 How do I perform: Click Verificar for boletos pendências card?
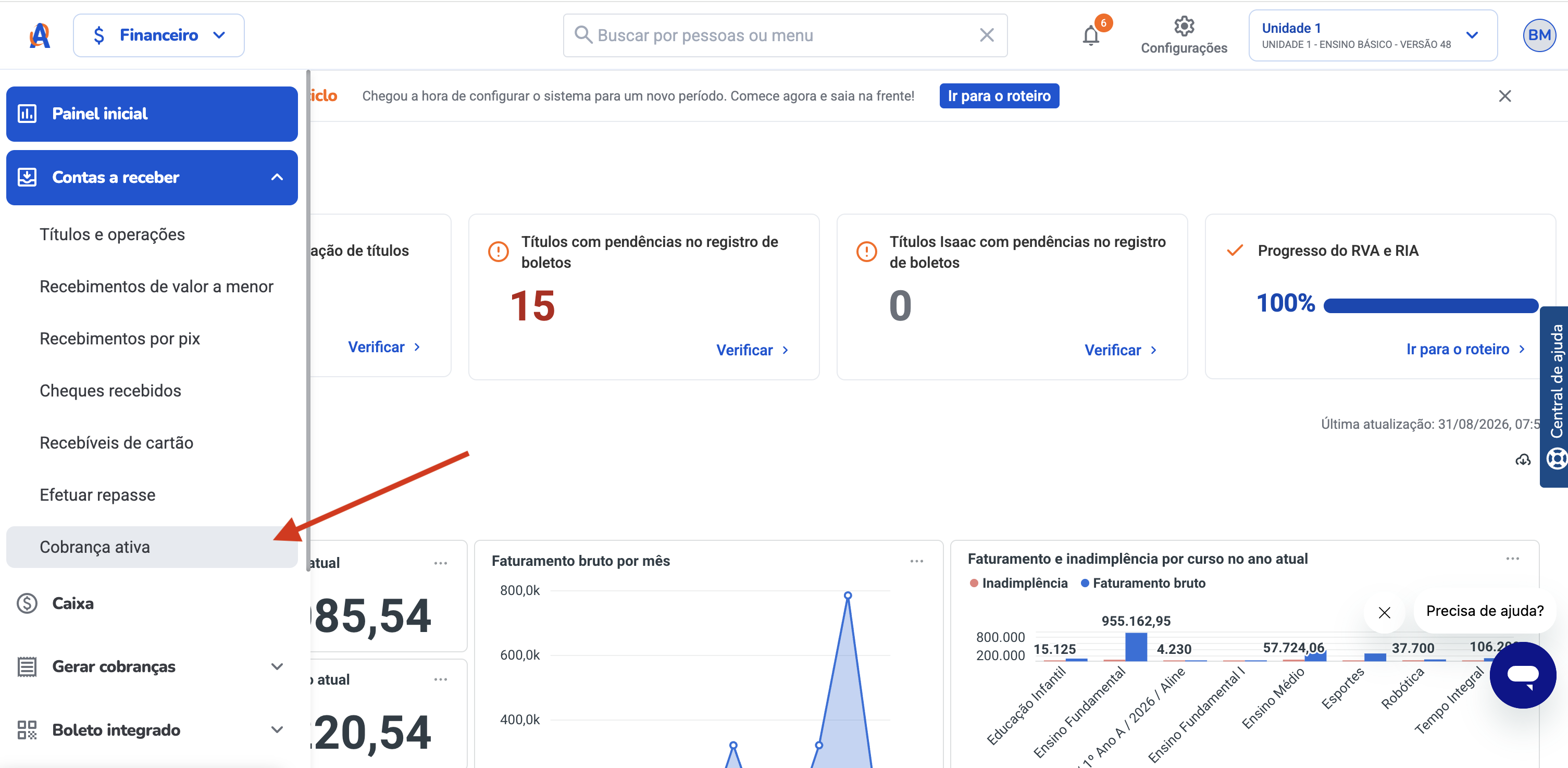(x=752, y=350)
